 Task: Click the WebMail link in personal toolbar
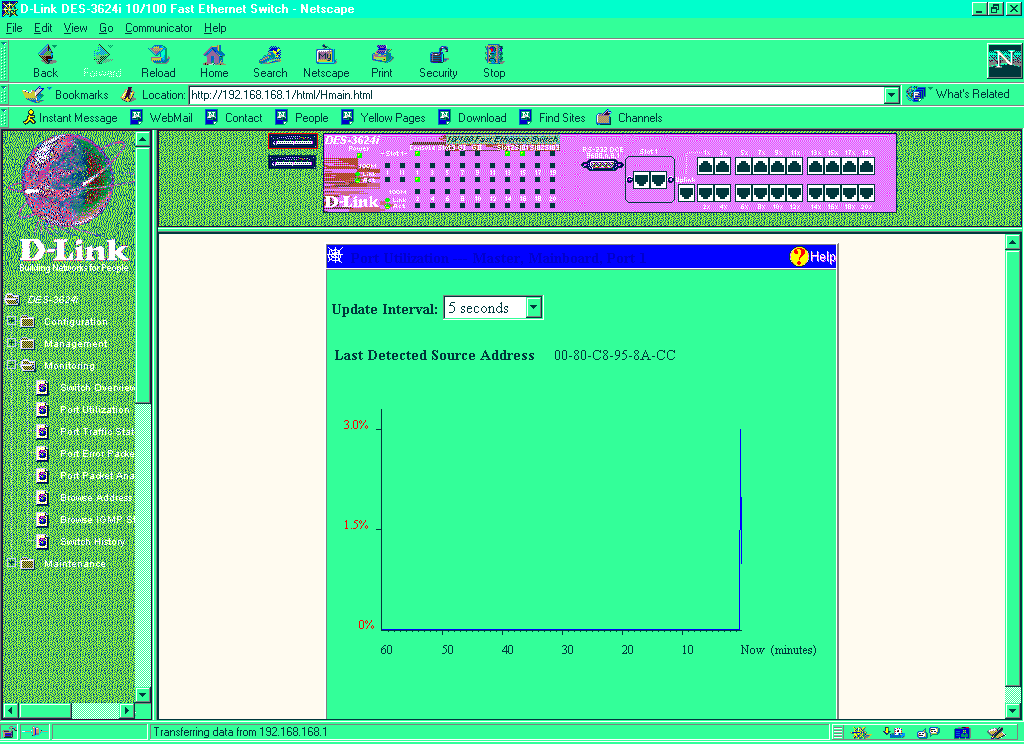[170, 118]
